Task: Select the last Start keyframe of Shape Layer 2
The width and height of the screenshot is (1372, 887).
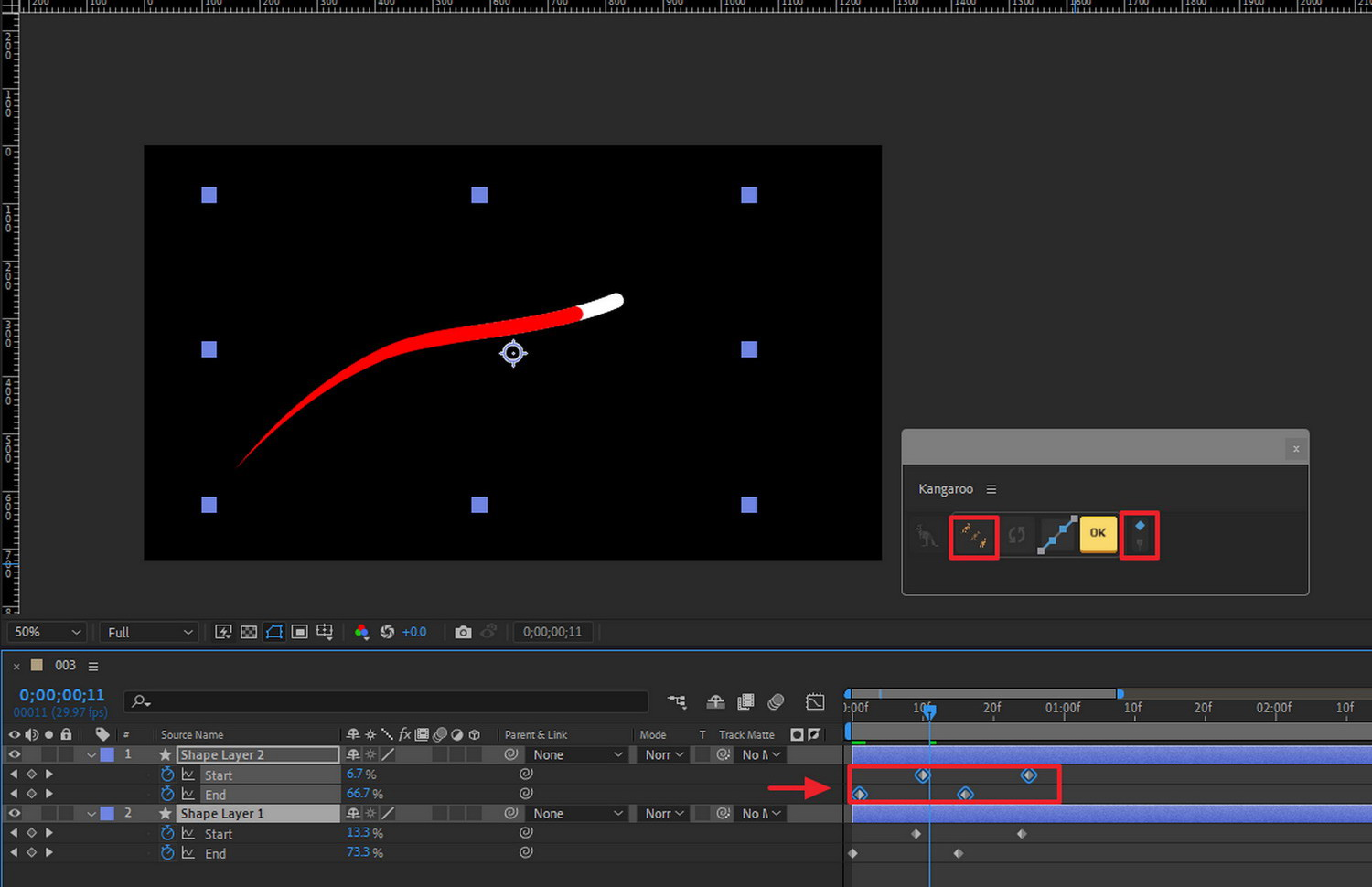Action: [x=1029, y=775]
